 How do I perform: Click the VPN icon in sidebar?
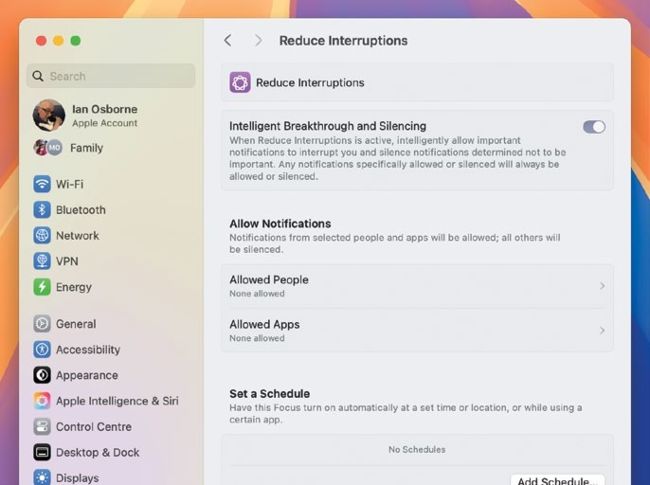tap(42, 261)
